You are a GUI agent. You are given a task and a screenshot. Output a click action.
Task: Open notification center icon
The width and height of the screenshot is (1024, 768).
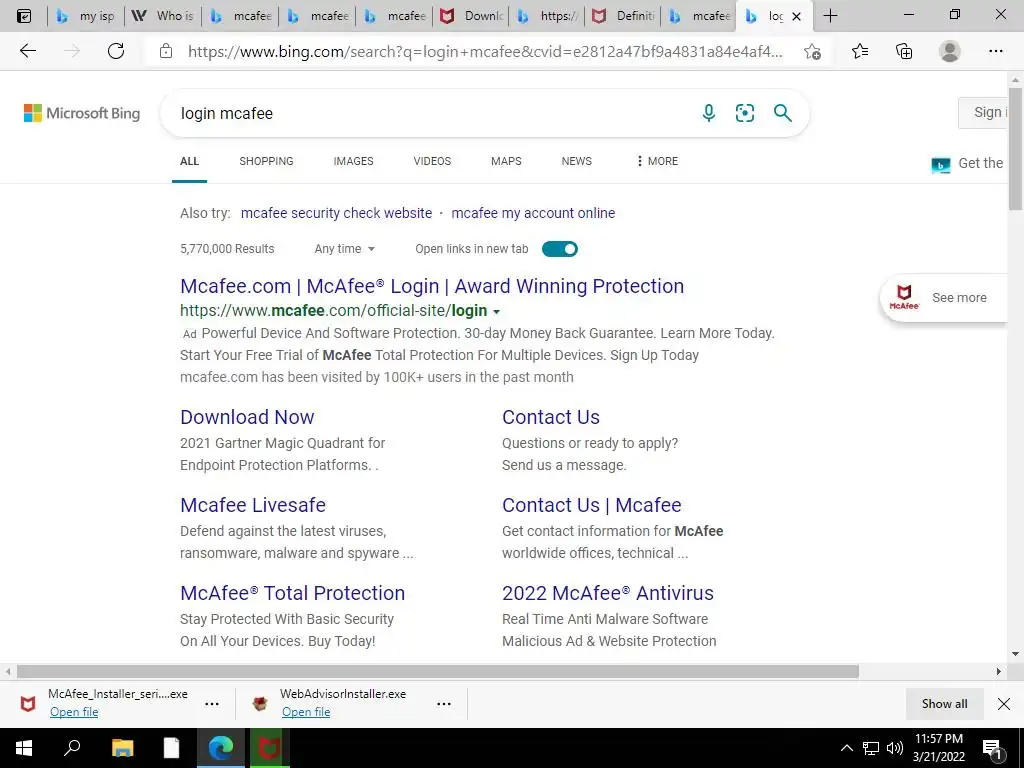992,748
